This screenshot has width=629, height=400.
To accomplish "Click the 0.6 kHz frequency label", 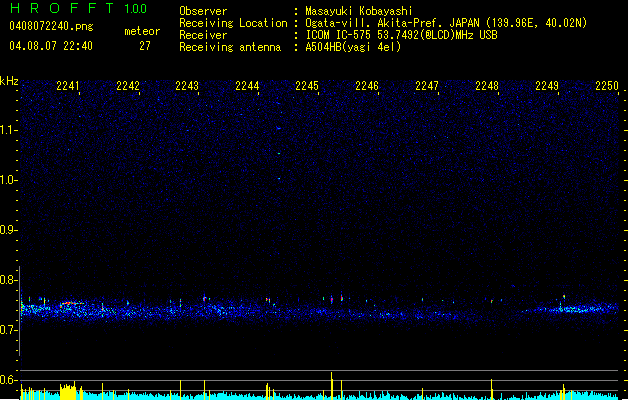I will (x=8, y=380).
